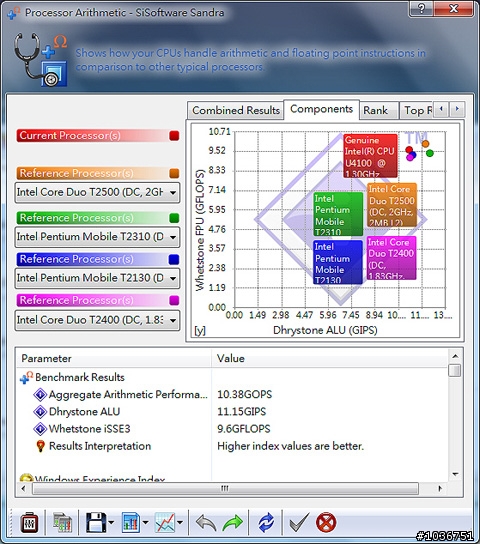Select the Components tab

(322, 109)
